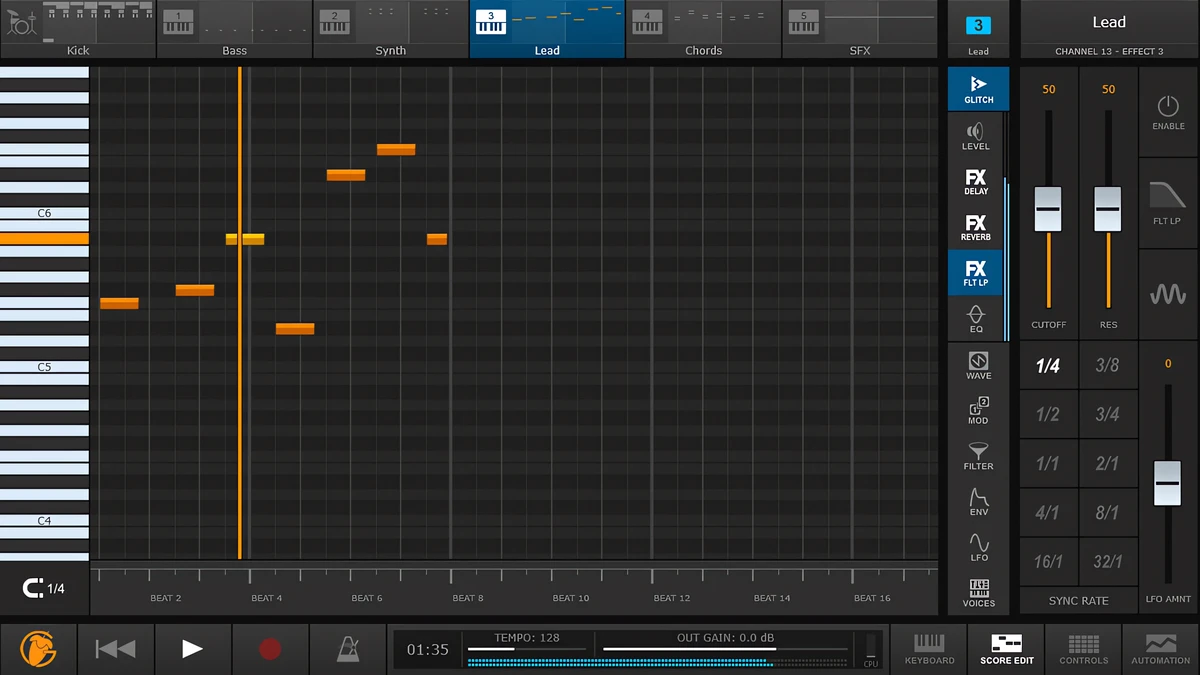Open the Envelope (ENV) editor icon
Screen dimensions: 1200x675
pyautogui.click(x=978, y=502)
